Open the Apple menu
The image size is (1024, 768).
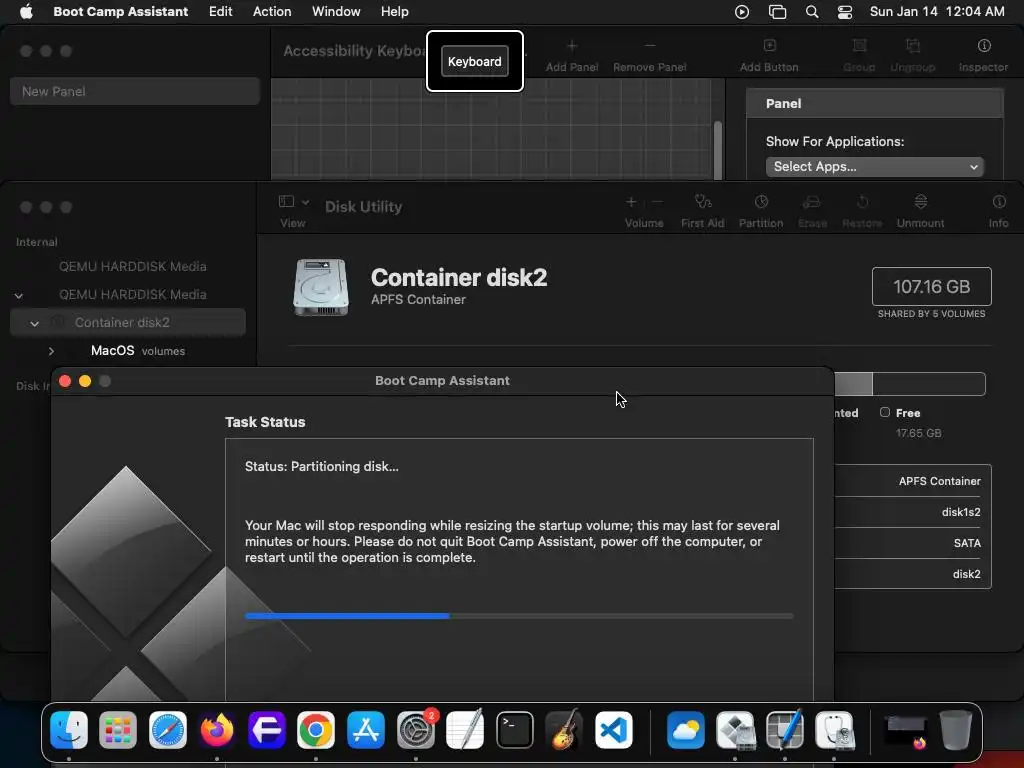(26, 11)
